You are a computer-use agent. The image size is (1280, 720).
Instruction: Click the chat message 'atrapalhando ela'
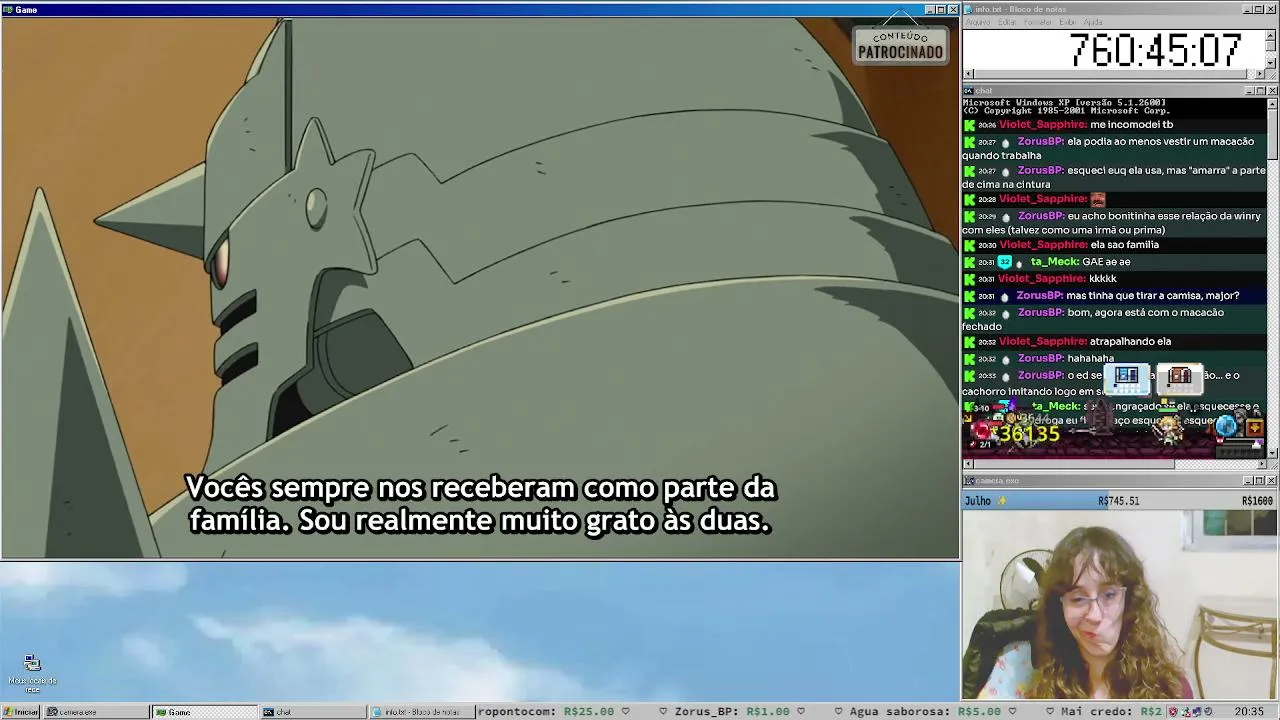click(1130, 341)
